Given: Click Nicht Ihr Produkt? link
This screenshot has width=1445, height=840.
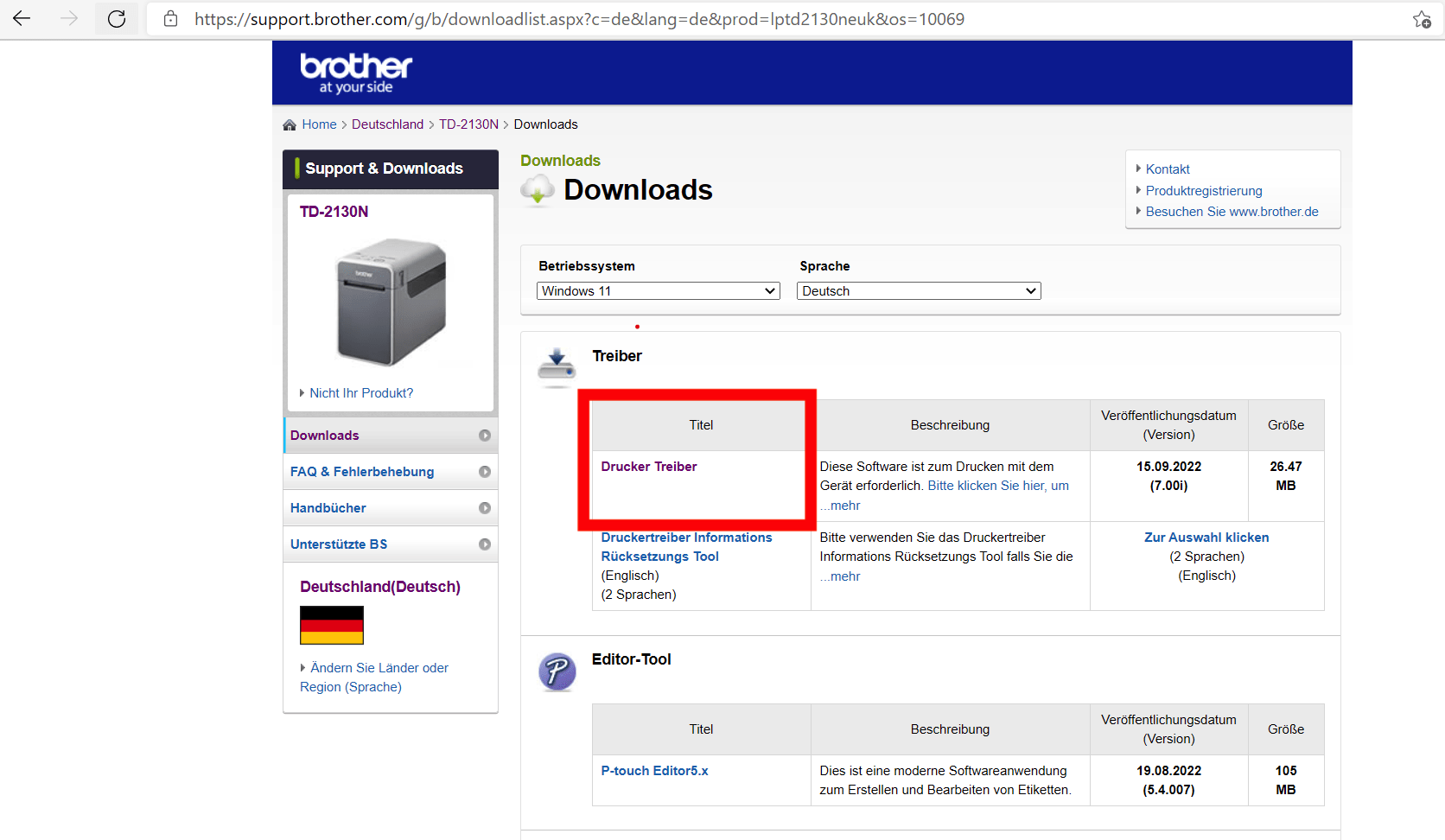Looking at the screenshot, I should pos(361,393).
